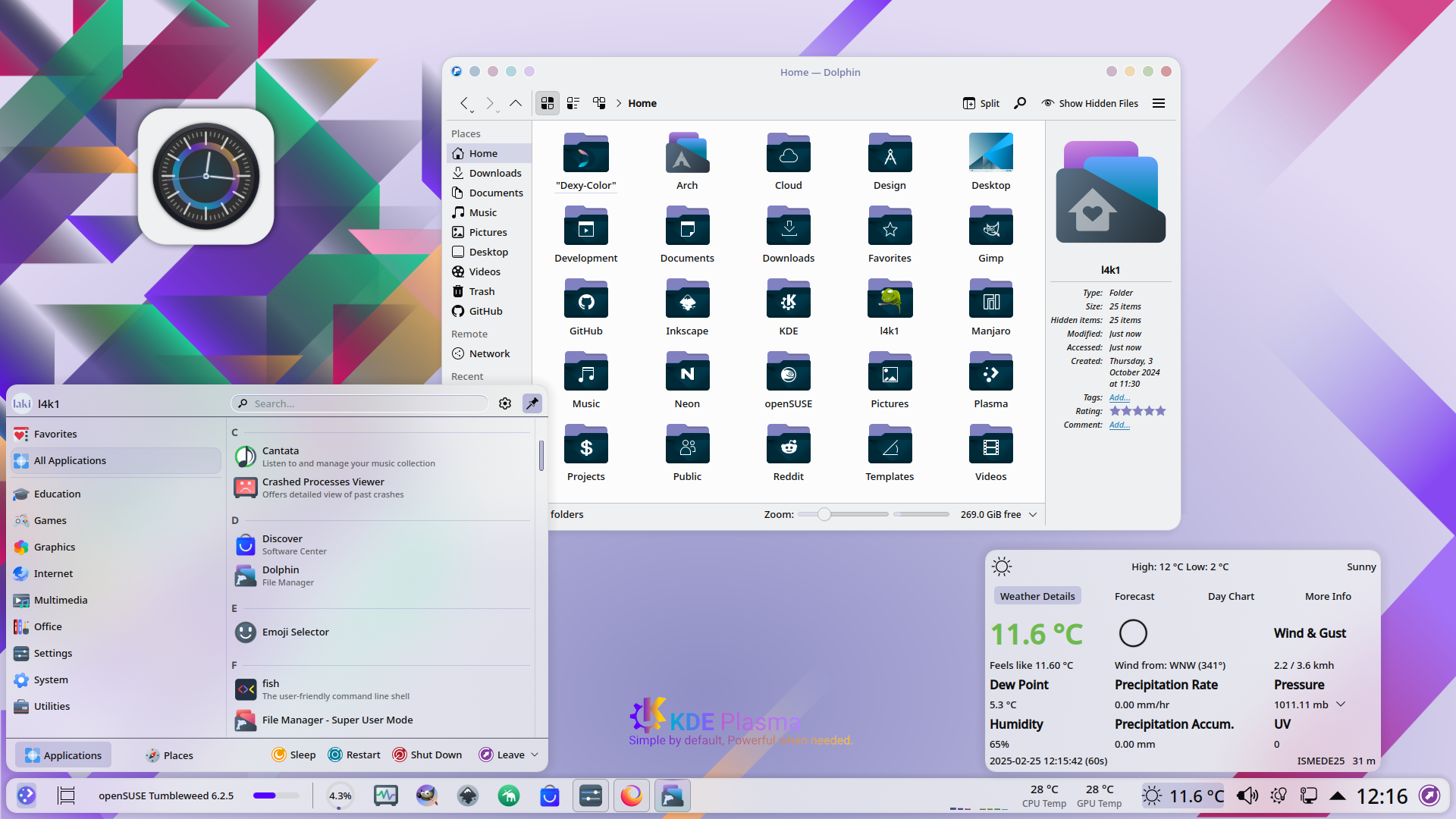Click breadcrumb chevron before Home

pyautogui.click(x=619, y=103)
